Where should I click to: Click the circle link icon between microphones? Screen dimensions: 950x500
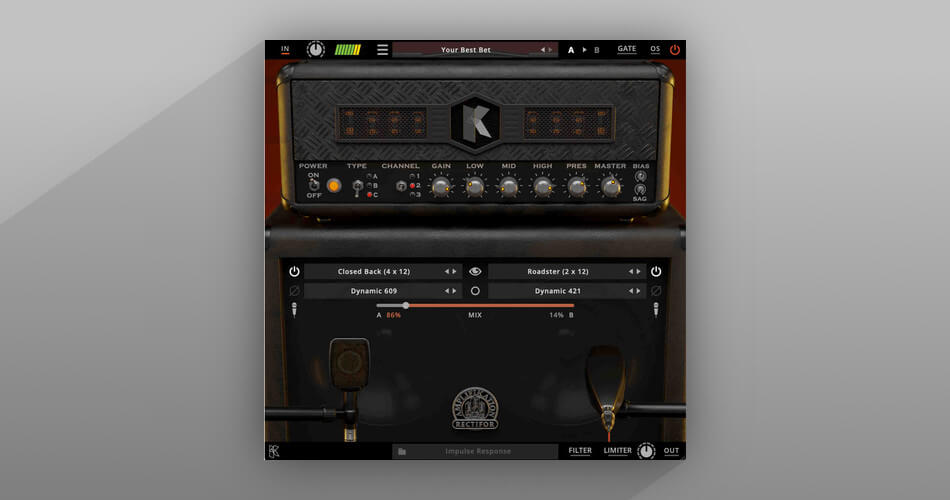click(x=475, y=291)
